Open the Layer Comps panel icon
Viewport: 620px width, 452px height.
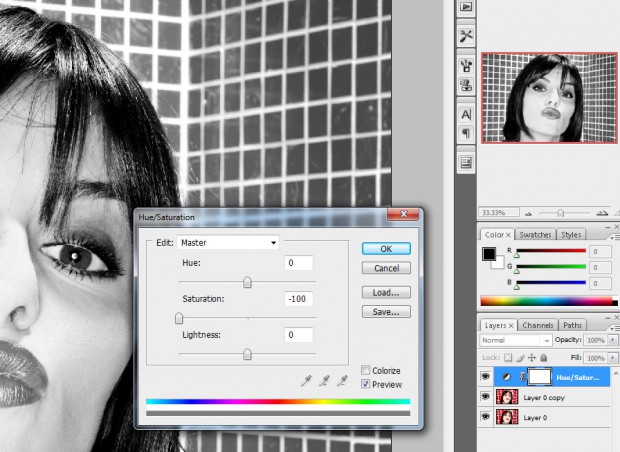(x=466, y=163)
